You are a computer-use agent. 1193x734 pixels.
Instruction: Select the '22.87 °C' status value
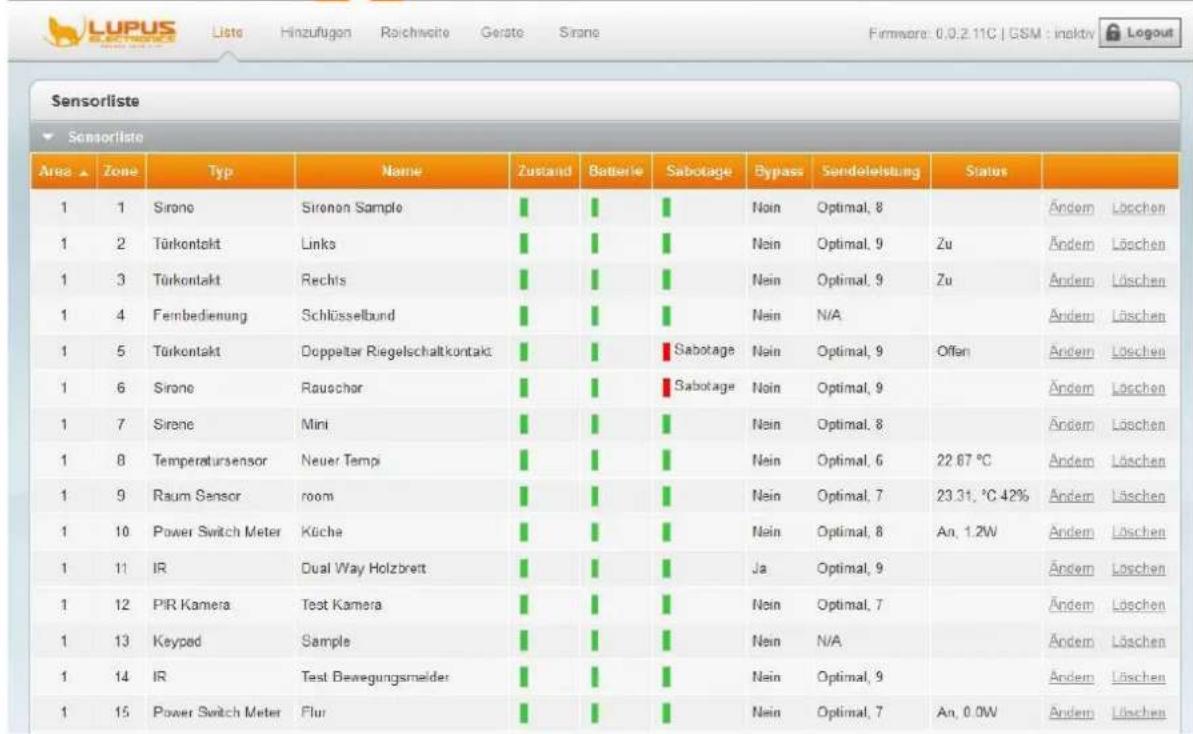[964, 460]
